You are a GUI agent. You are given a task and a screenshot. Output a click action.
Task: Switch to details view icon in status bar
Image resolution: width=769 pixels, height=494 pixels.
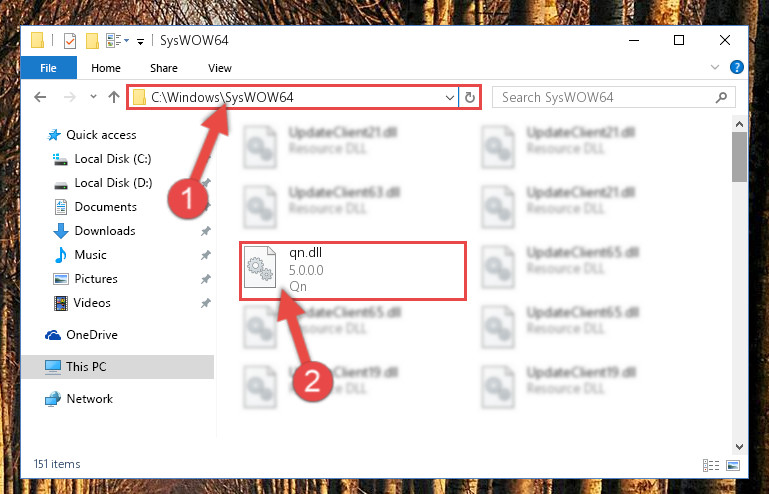pyautogui.click(x=711, y=465)
